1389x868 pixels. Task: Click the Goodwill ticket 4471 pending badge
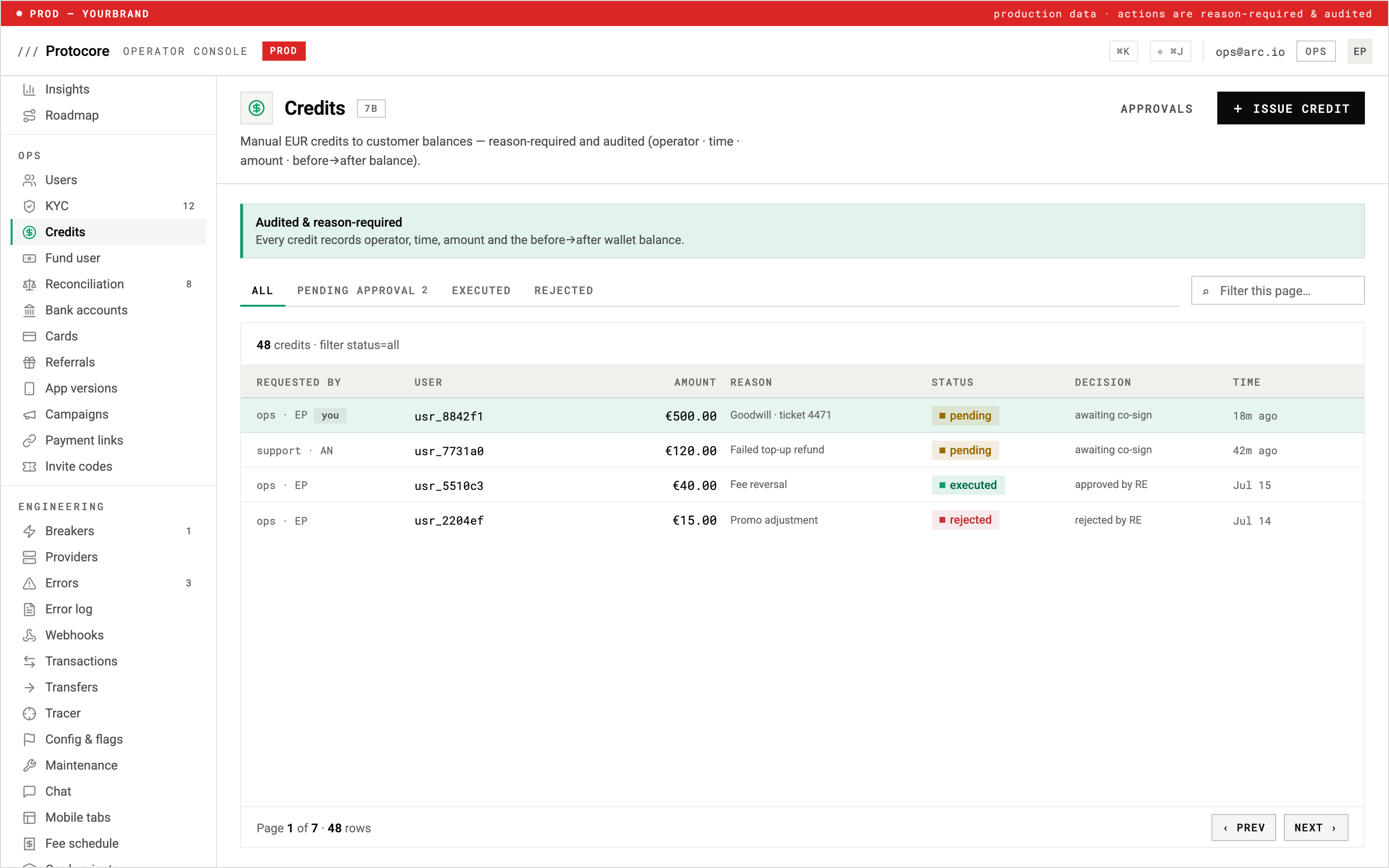pos(966,416)
